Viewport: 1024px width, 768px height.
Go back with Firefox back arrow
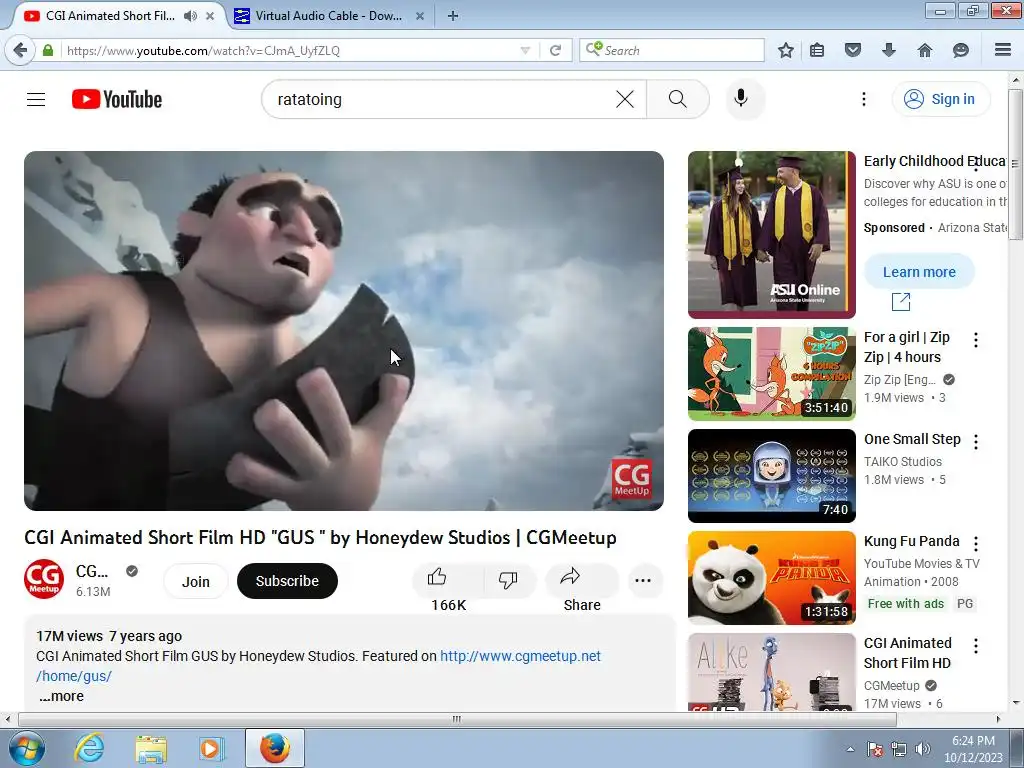(x=20, y=50)
